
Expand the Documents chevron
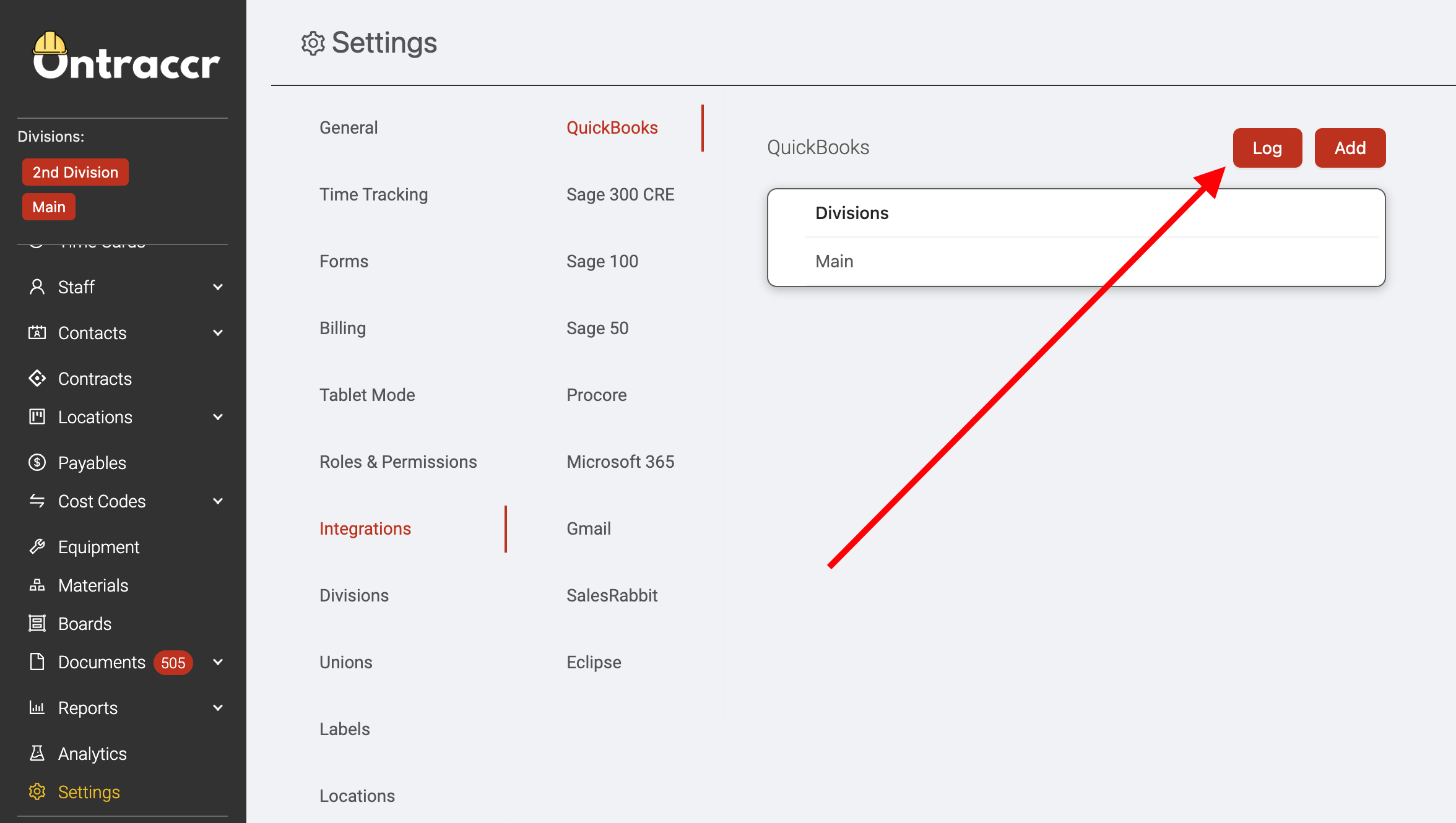point(218,661)
